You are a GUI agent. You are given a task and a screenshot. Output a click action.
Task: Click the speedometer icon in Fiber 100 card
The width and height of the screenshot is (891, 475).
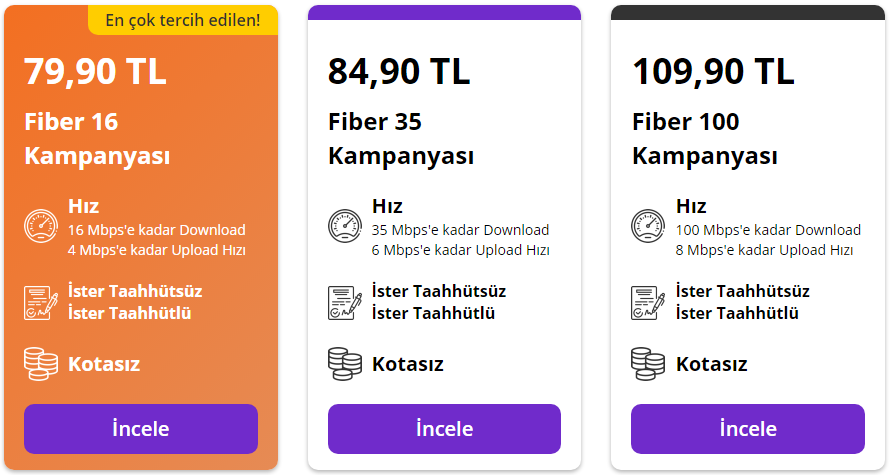(648, 226)
